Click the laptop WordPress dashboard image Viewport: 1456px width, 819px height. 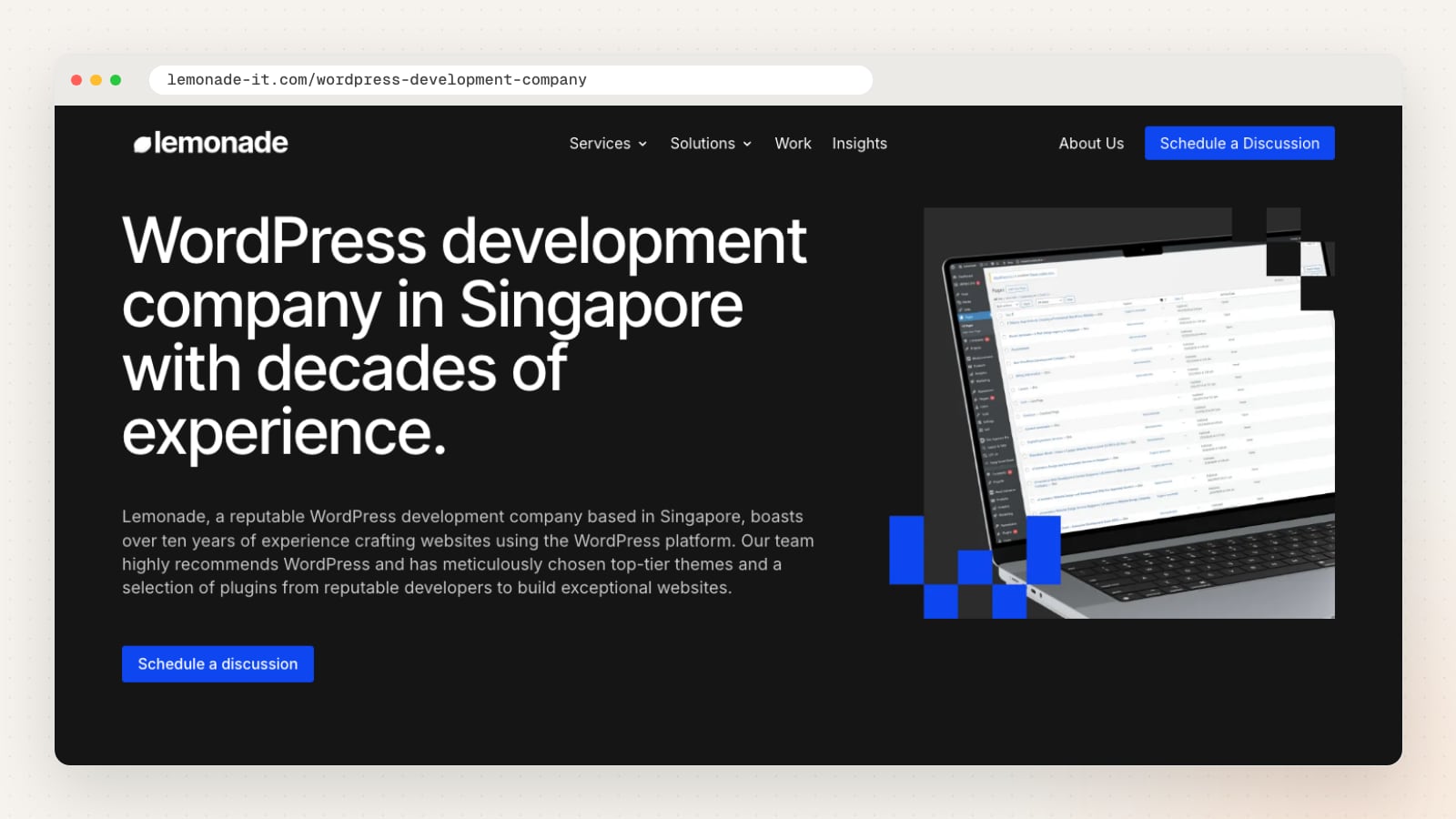click(x=1129, y=413)
